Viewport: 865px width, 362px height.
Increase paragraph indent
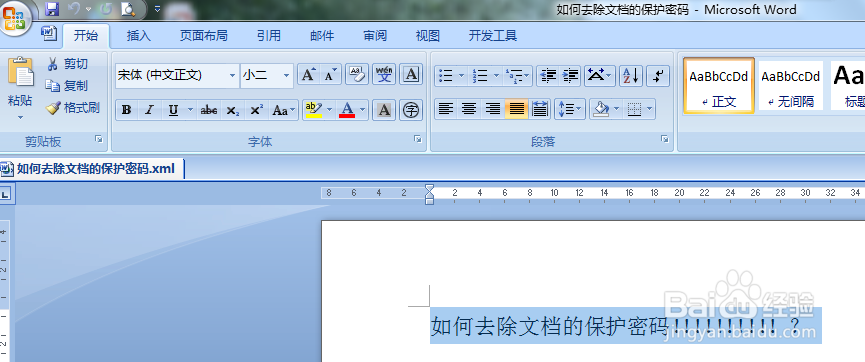pos(570,76)
